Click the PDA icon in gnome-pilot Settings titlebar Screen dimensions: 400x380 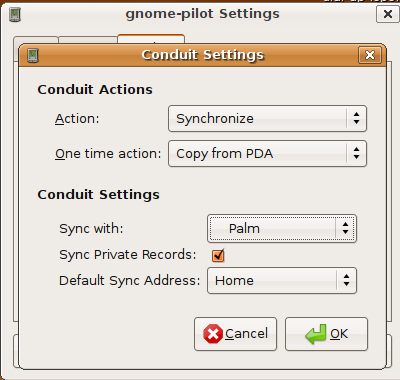15,14
